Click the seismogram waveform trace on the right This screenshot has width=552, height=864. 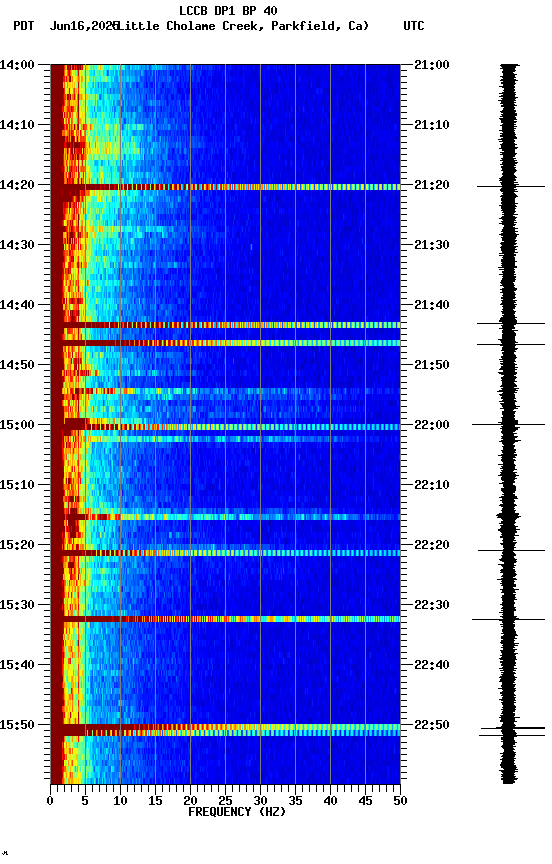[509, 424]
